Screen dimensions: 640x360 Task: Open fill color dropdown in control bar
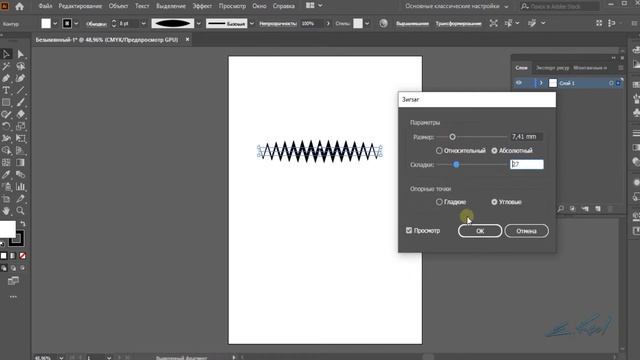pos(55,24)
